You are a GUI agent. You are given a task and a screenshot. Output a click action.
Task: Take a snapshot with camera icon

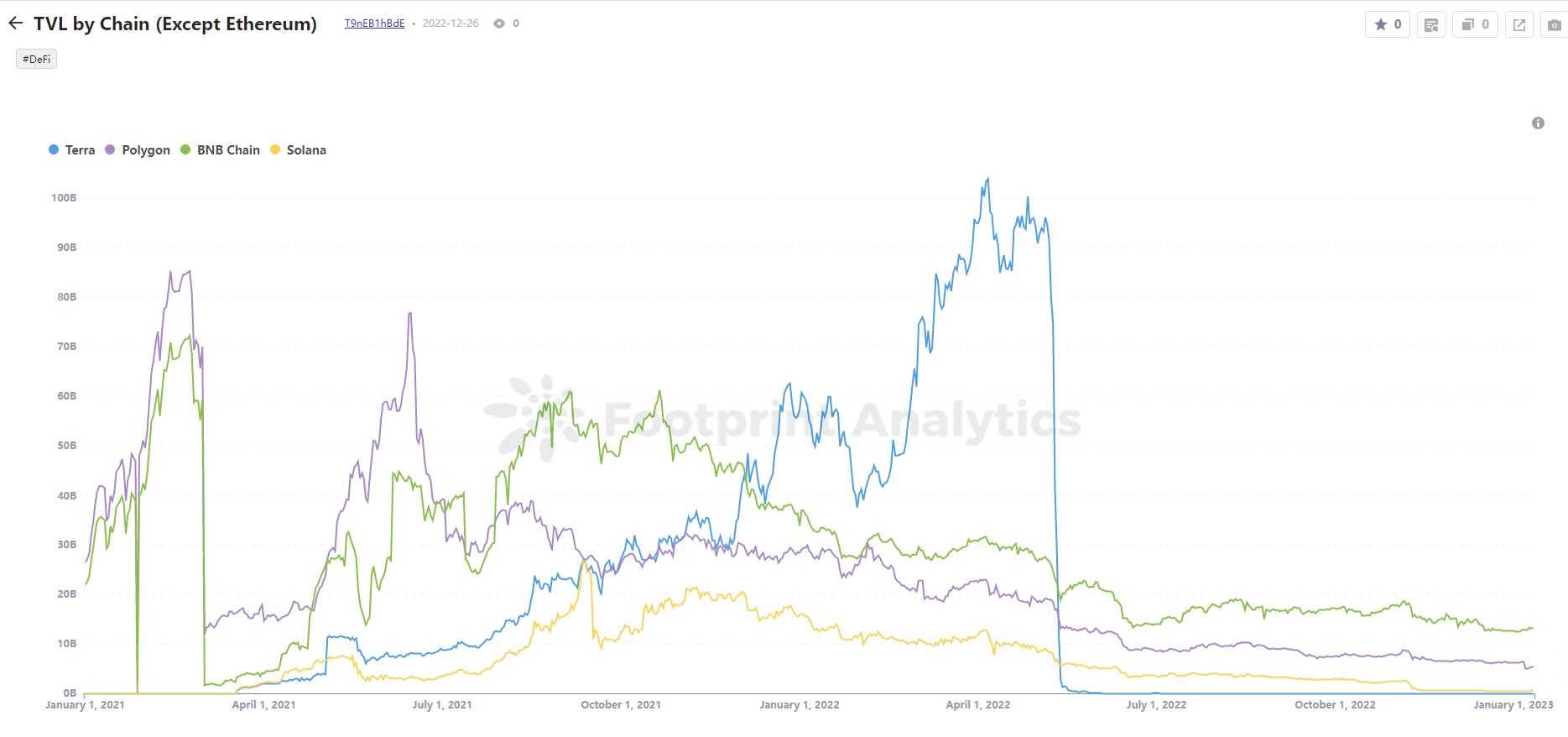click(1555, 24)
